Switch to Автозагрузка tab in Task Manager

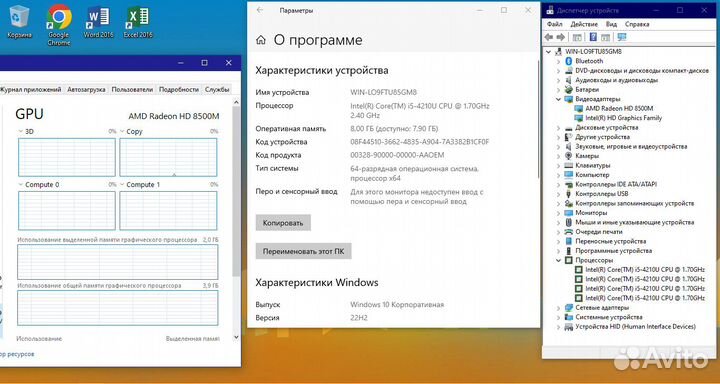coord(86,90)
